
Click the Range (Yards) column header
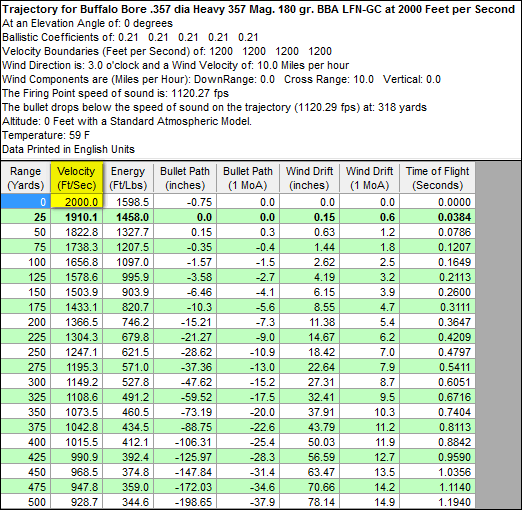pyautogui.click(x=26, y=178)
